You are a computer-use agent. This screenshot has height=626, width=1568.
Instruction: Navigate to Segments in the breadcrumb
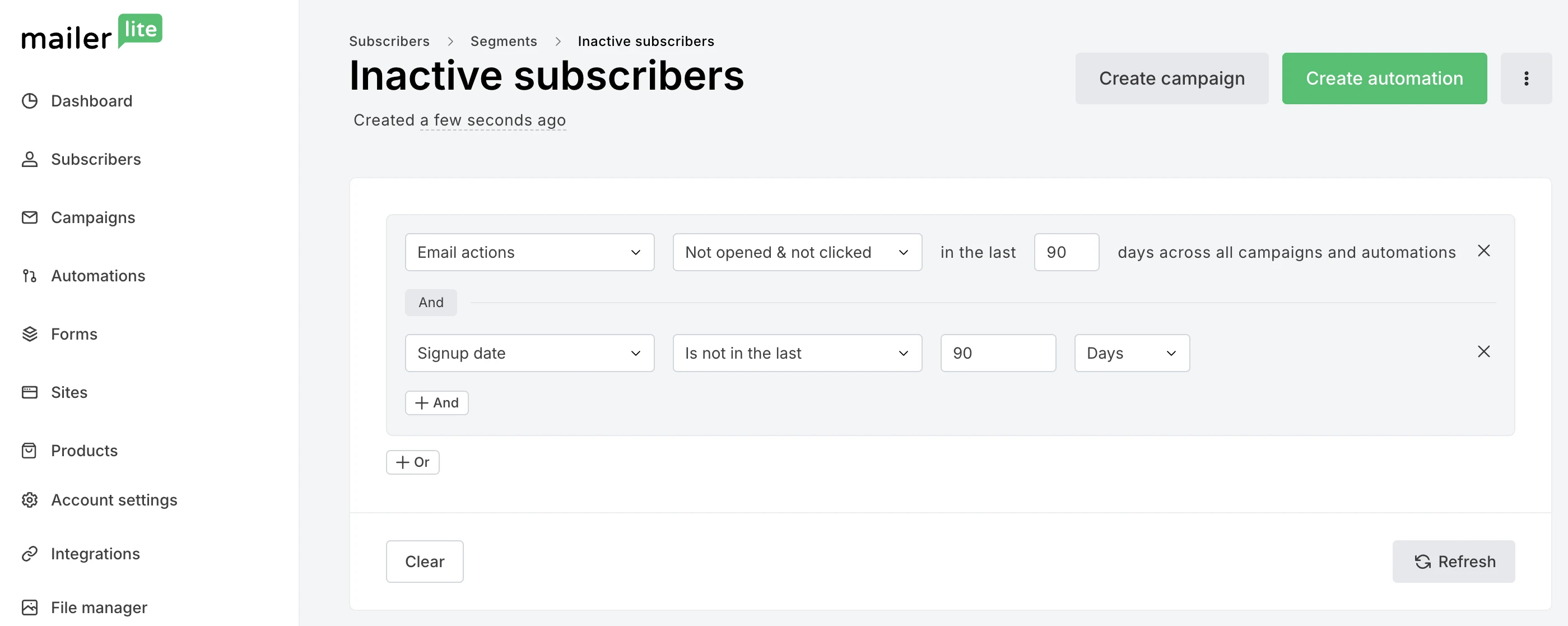(504, 41)
